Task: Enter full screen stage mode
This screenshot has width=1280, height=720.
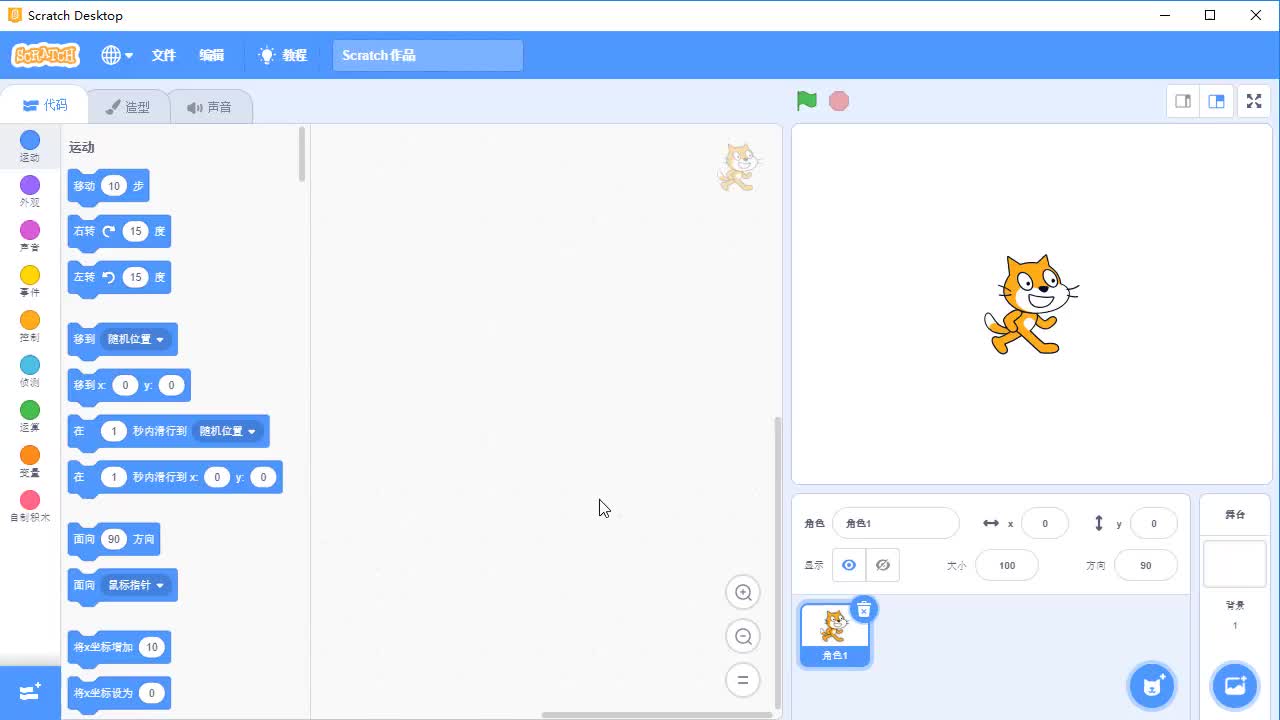Action: point(1254,101)
